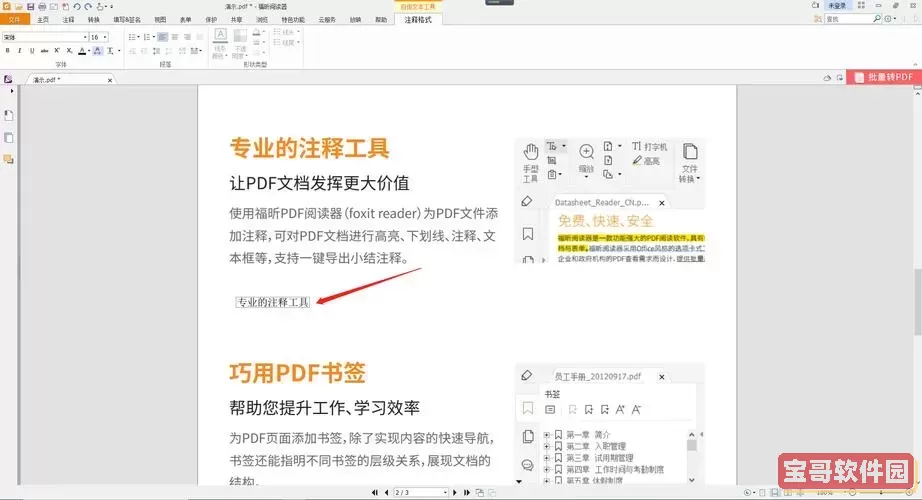Collapse the ribbon with the small up arrow

click(916, 64)
